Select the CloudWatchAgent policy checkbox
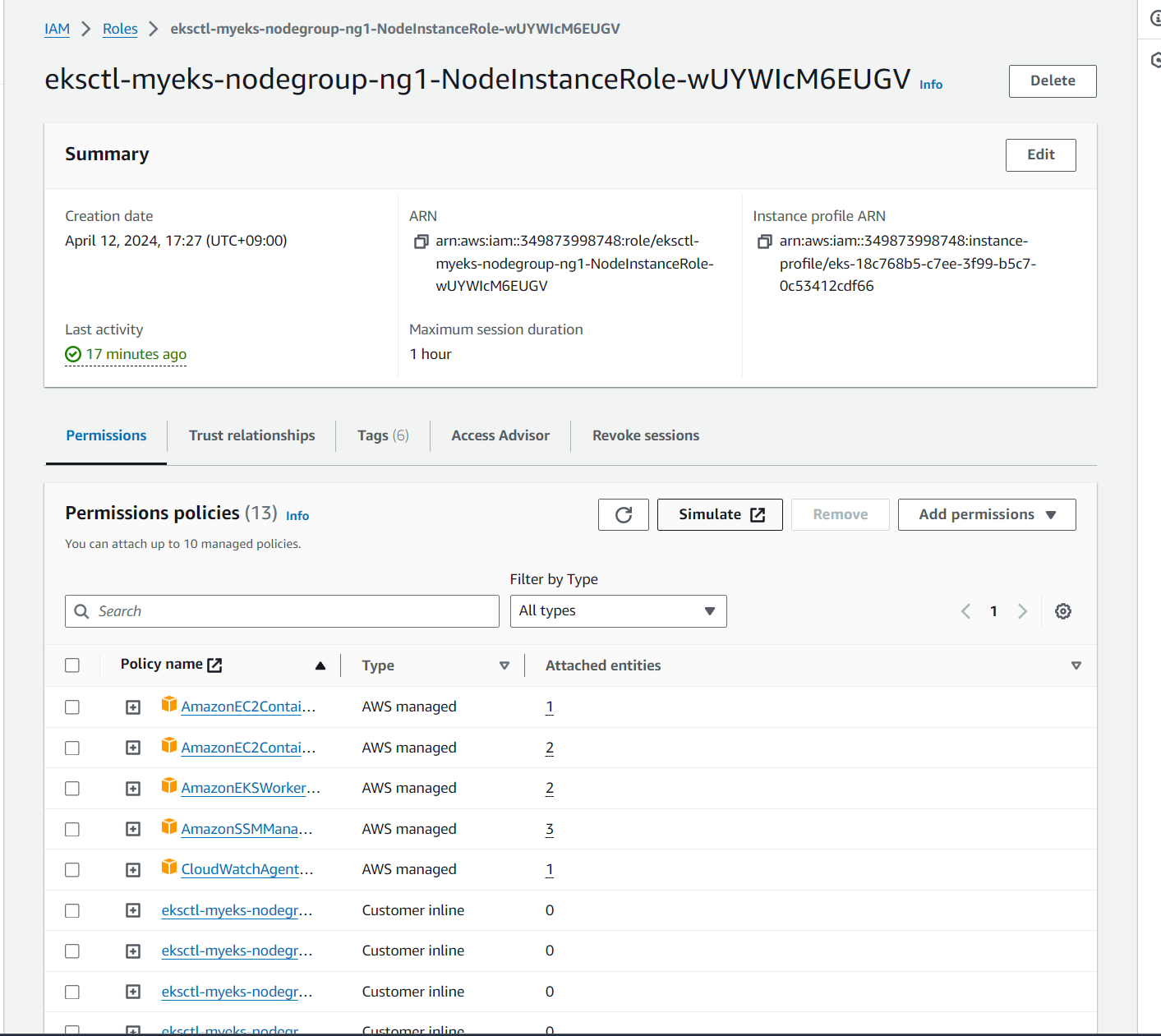This screenshot has height=1036, width=1161. point(72,870)
